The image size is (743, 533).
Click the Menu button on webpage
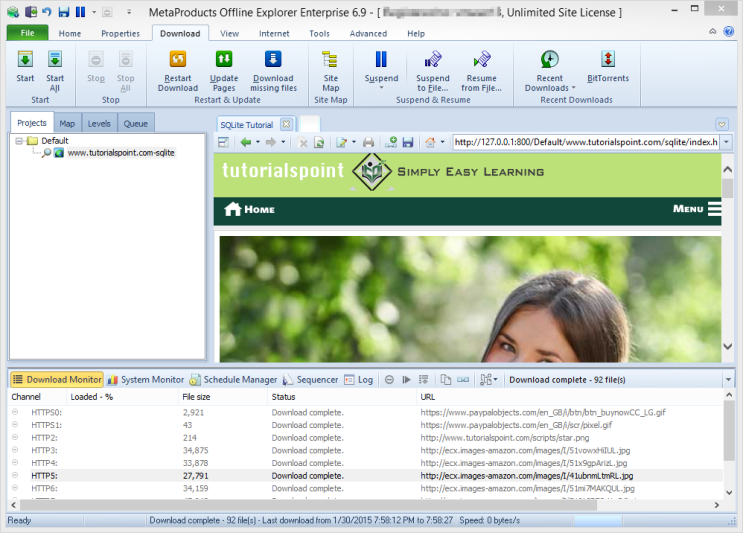coord(697,208)
